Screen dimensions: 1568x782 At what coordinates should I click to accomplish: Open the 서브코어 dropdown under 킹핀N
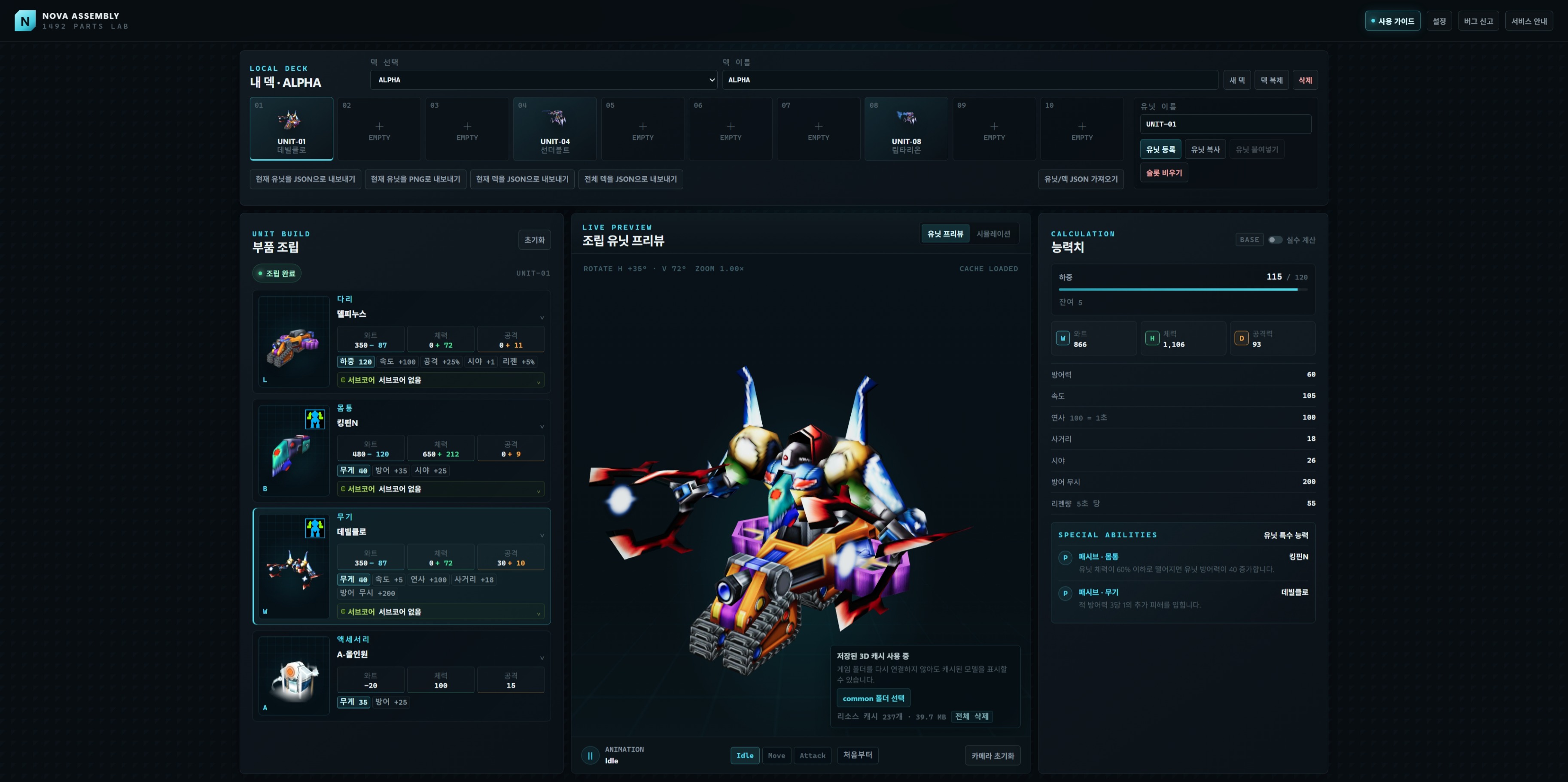pos(441,489)
